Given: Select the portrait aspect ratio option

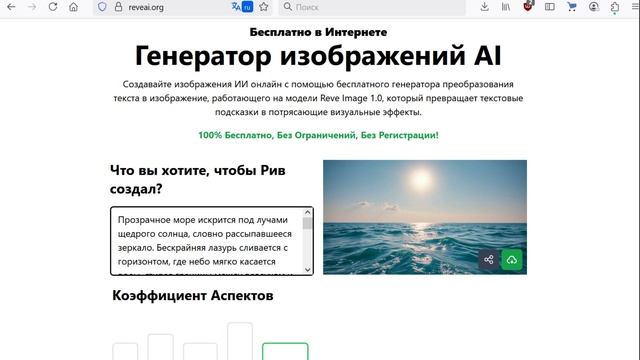Looking at the screenshot, I should (160, 347).
